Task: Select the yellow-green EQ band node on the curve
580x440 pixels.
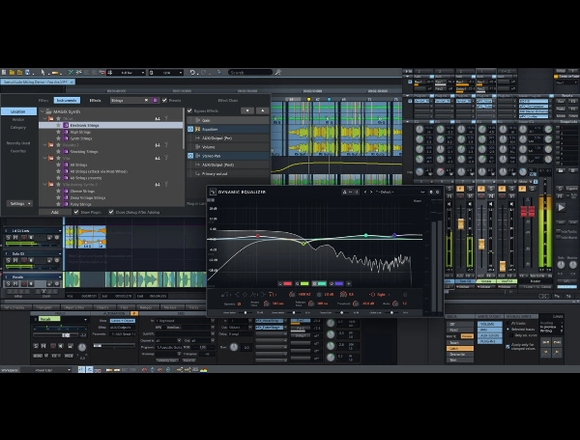Action: tap(304, 243)
